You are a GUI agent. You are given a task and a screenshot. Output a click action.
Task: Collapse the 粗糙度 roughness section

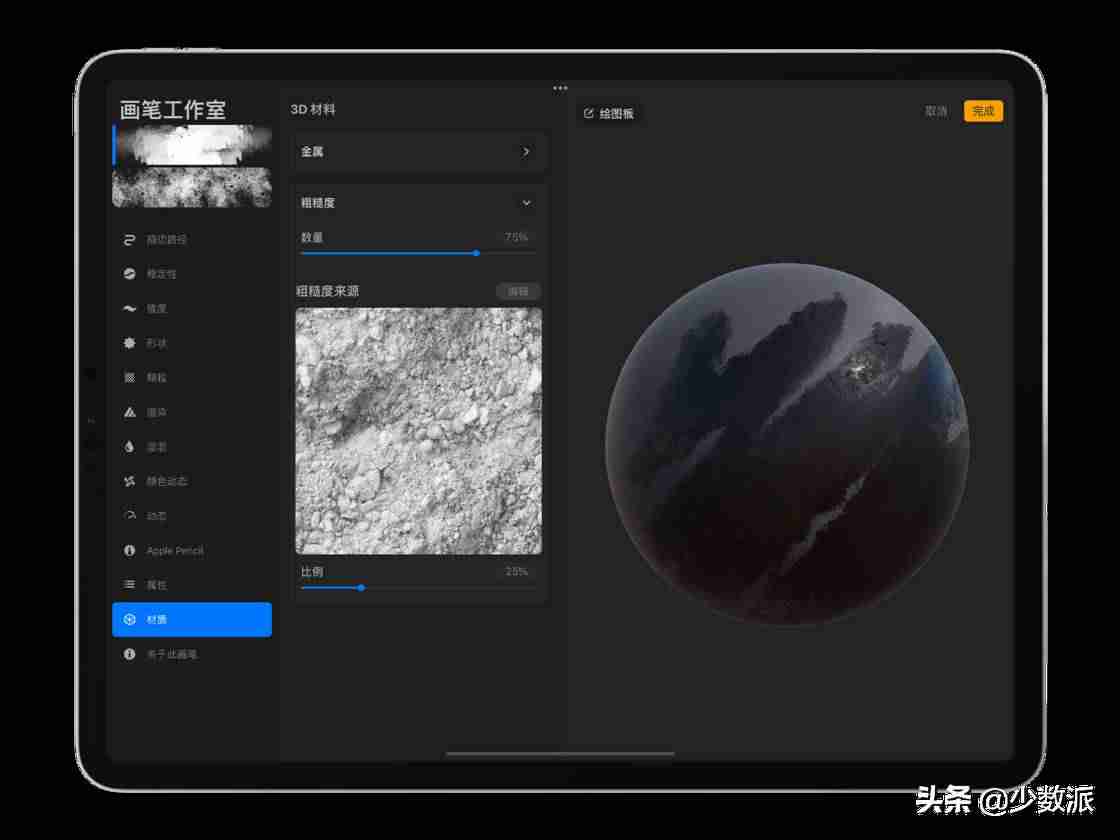click(420, 203)
